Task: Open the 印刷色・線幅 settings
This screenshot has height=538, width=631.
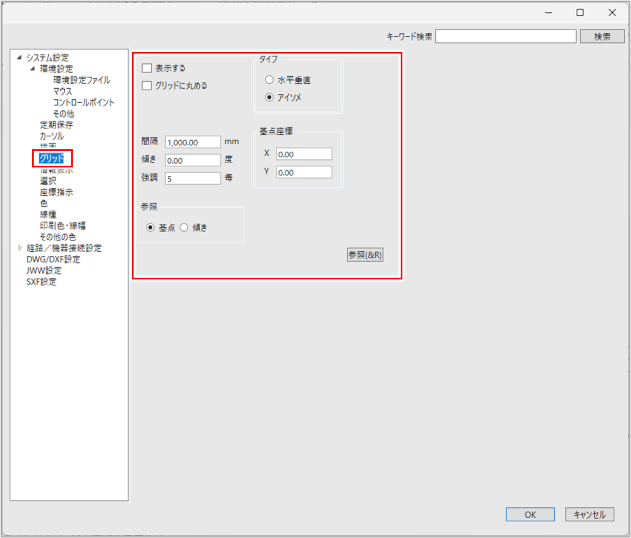Action: 62,226
